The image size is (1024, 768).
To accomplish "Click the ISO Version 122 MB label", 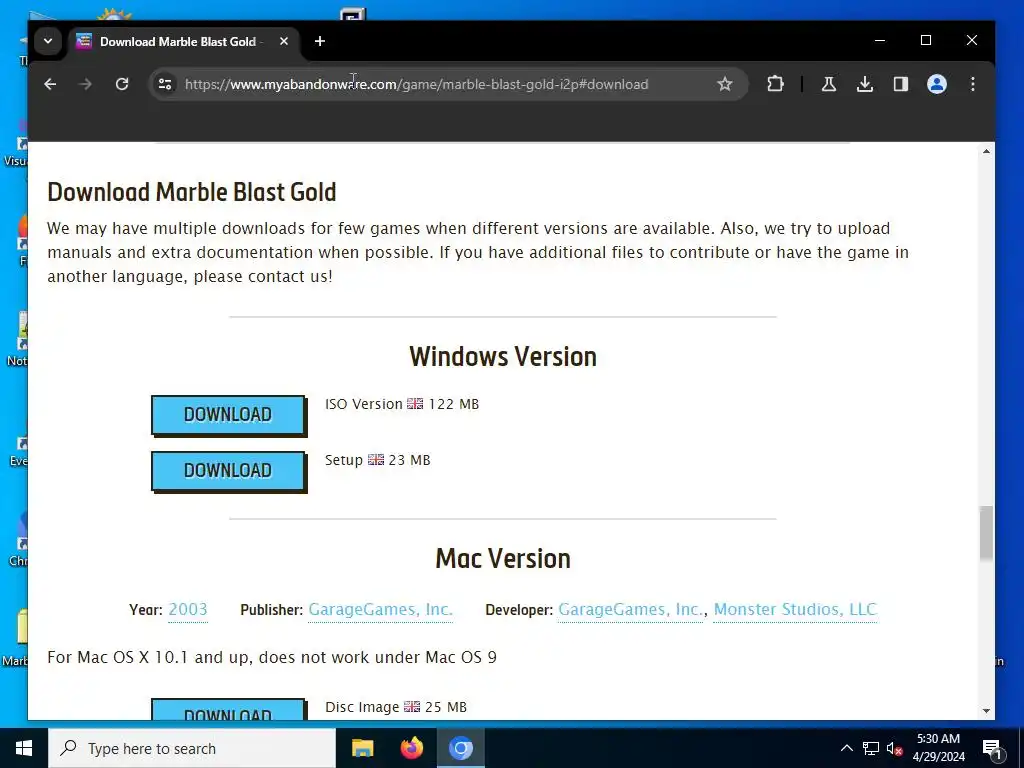I will pyautogui.click(x=402, y=404).
